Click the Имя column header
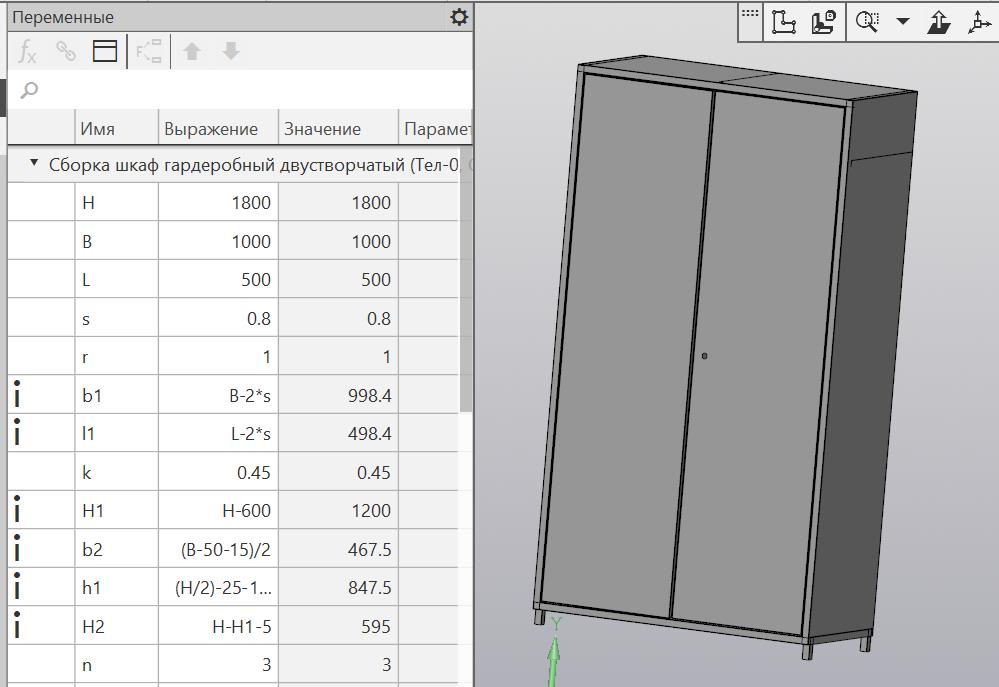999x687 pixels. click(117, 129)
